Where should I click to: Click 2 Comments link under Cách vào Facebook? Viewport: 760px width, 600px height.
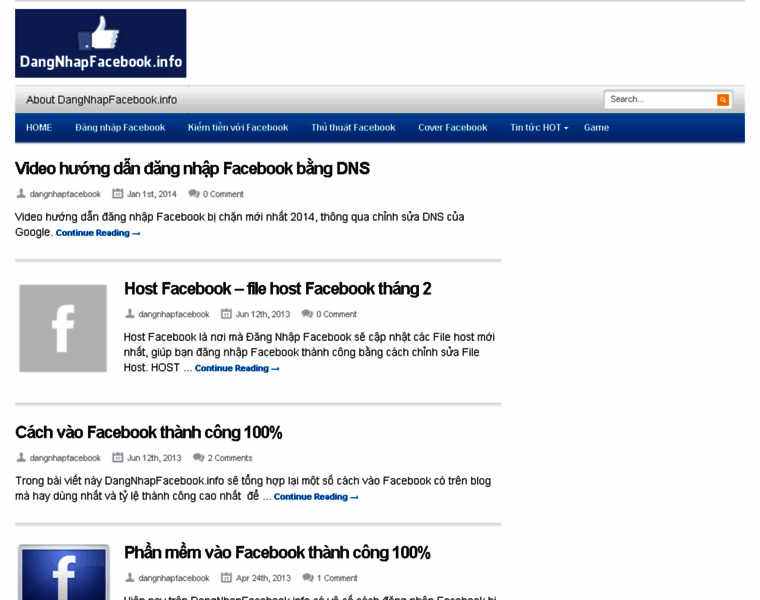point(230,458)
